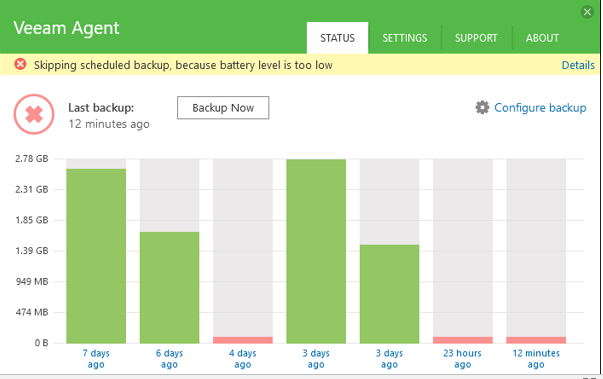This screenshot has width=603, height=379.
Task: Open the SUPPORT tab
Action: click(x=476, y=38)
